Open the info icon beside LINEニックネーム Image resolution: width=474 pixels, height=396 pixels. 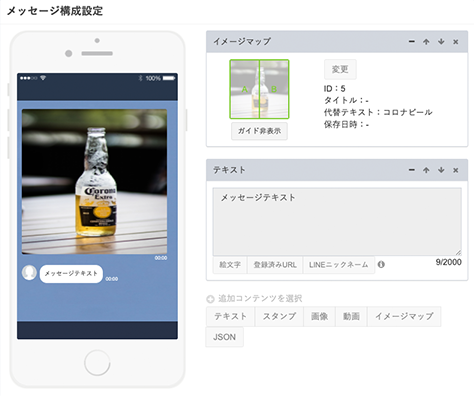(x=381, y=265)
